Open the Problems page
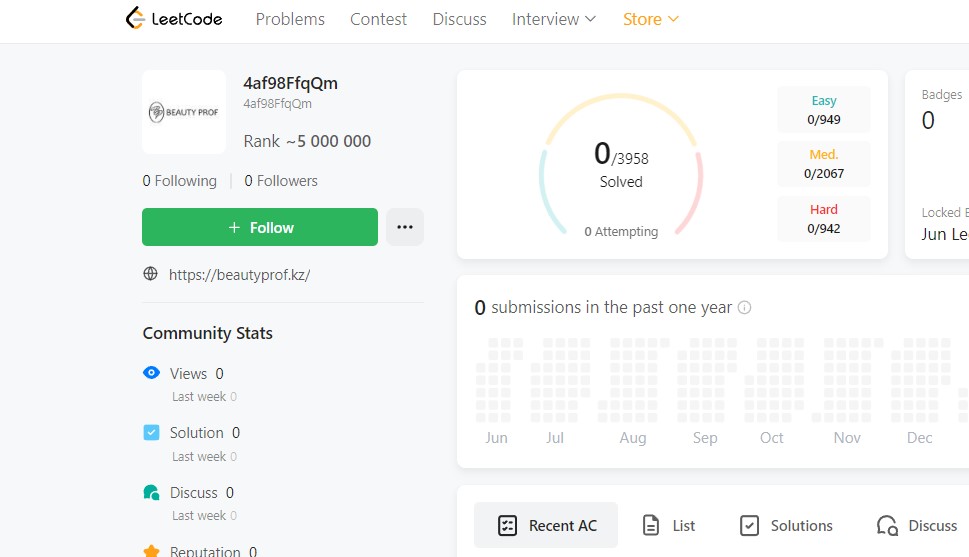Image resolution: width=969 pixels, height=557 pixels. tap(290, 19)
